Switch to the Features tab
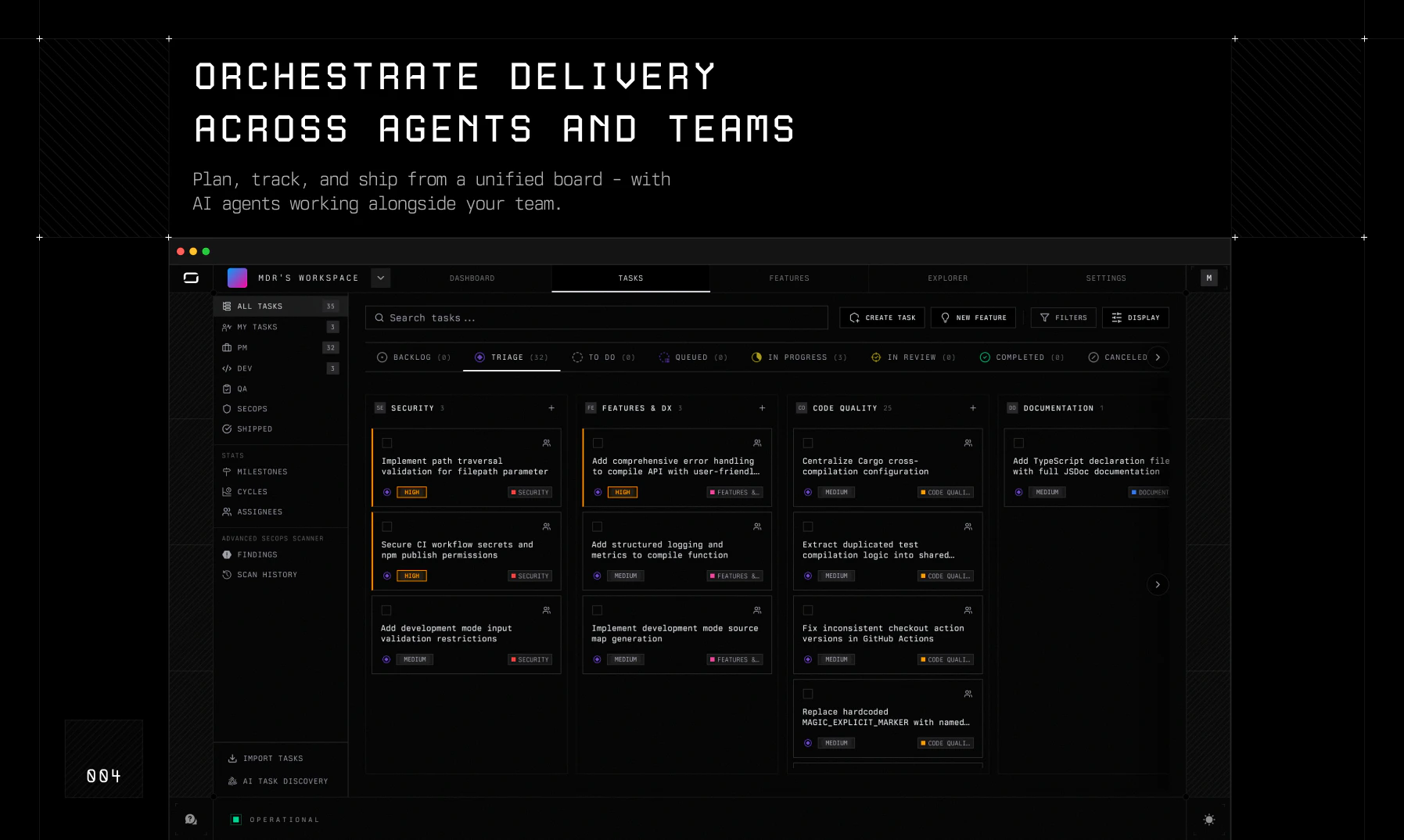 (x=789, y=278)
